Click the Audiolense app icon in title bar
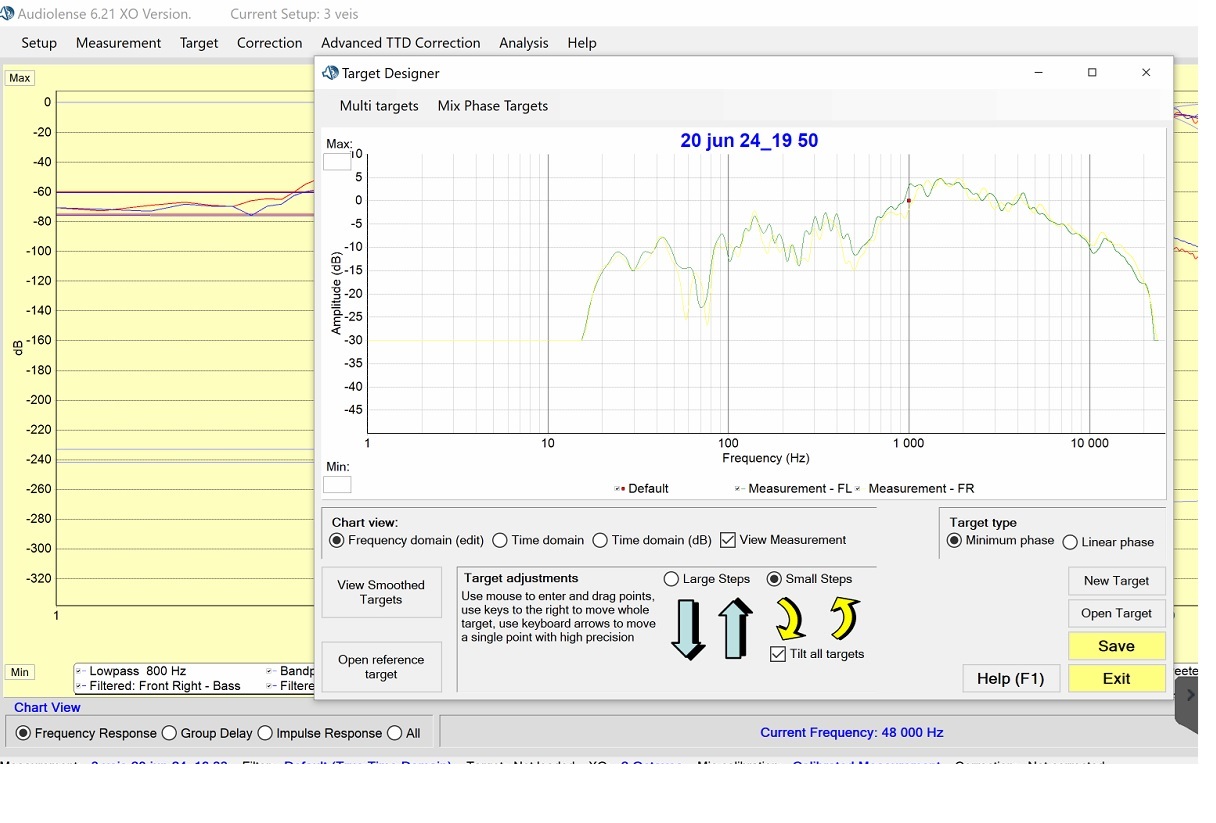 [x=8, y=14]
